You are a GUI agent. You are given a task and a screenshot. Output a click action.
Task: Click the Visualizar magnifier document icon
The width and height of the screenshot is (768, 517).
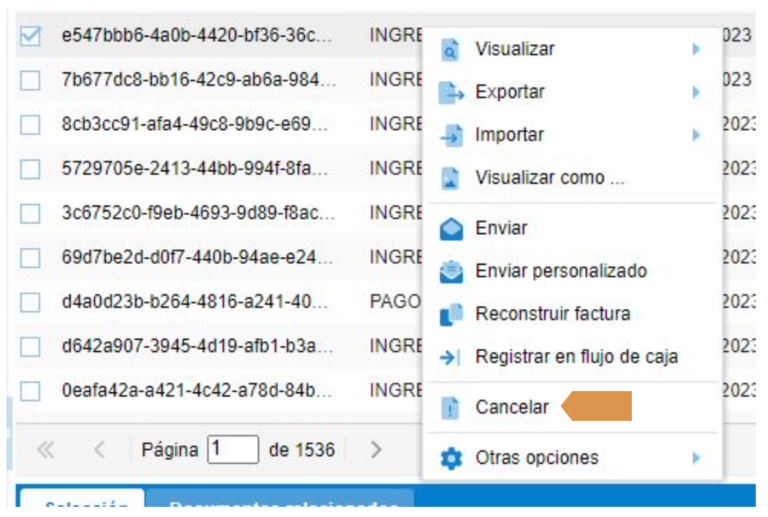click(x=450, y=49)
